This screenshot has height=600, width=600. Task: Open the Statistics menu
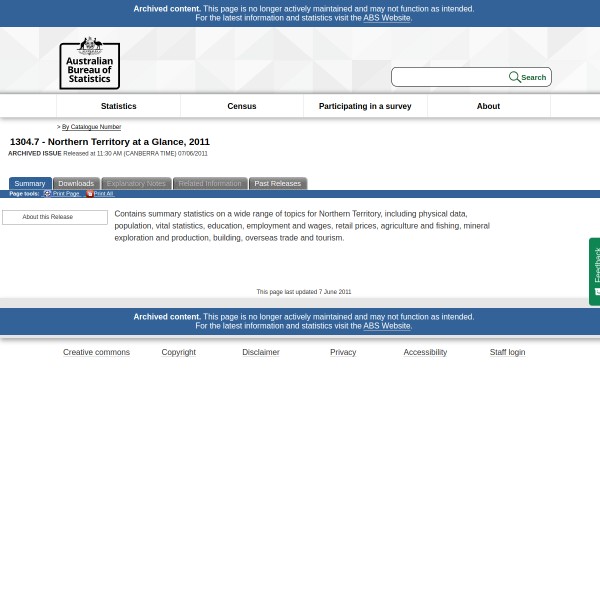(x=118, y=106)
